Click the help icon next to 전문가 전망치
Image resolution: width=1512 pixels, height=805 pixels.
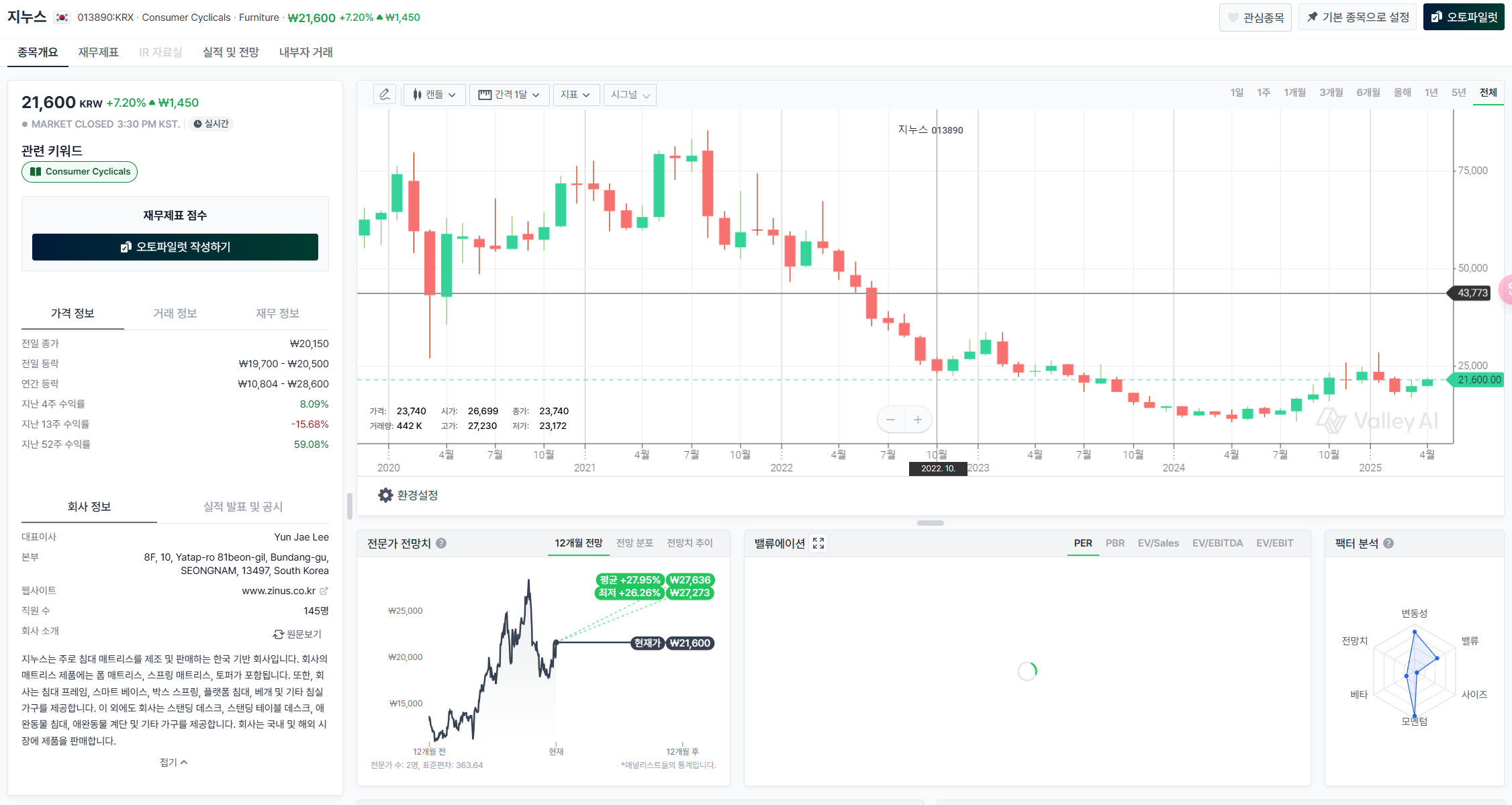441,543
